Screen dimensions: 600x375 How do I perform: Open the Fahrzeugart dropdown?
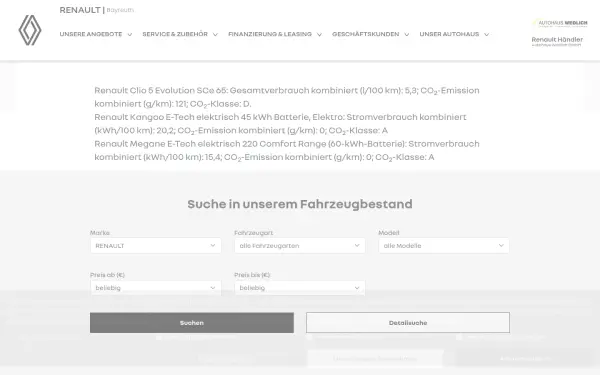pos(300,246)
